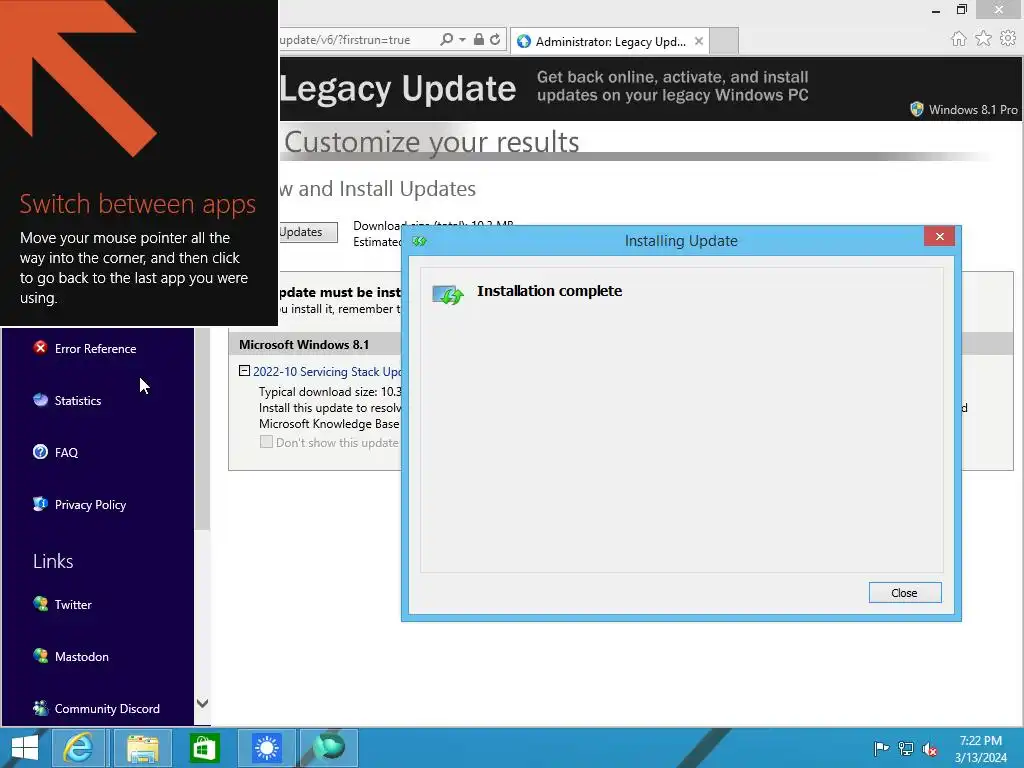Open a new browser tab
Image resolution: width=1024 pixels, height=768 pixels.
tap(724, 40)
